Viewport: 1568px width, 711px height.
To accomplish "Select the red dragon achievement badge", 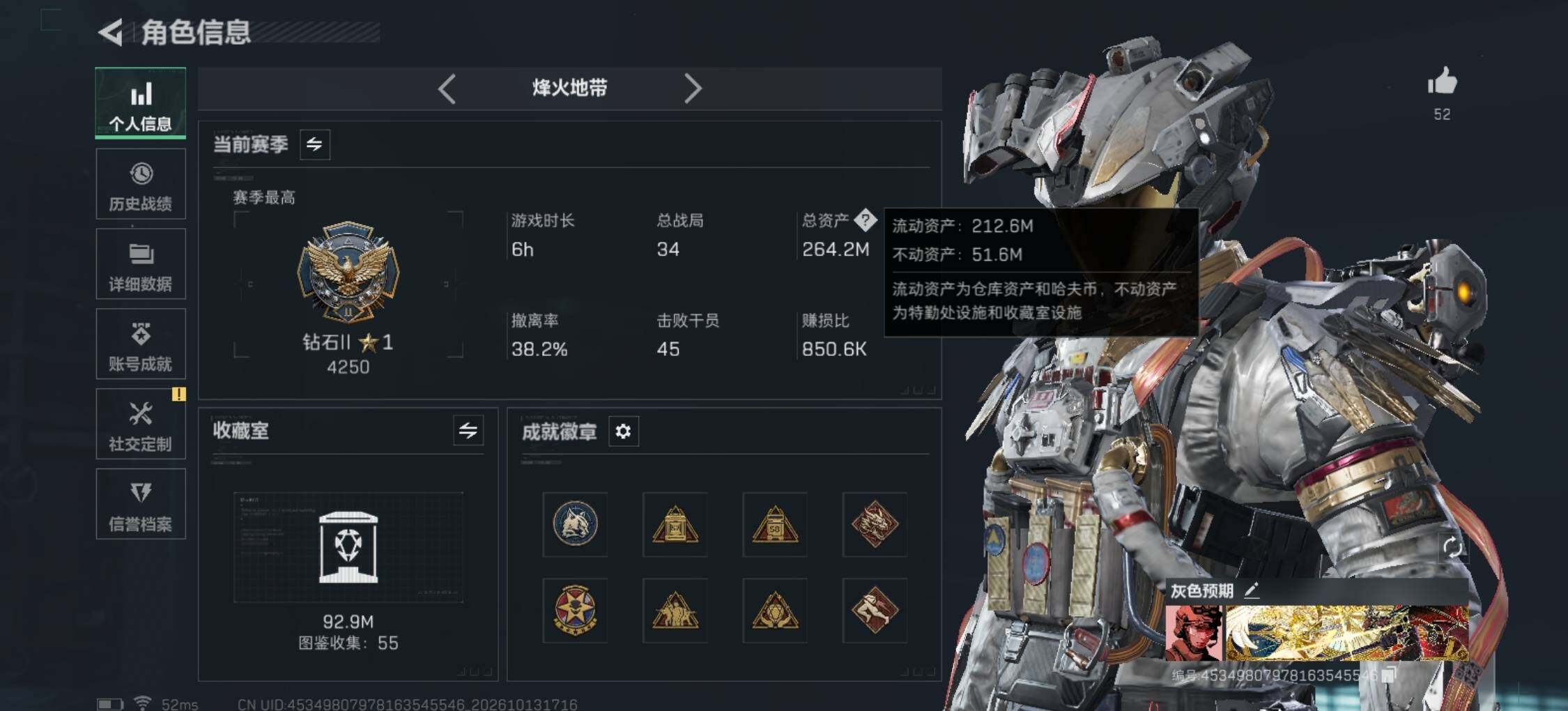I will [x=875, y=524].
